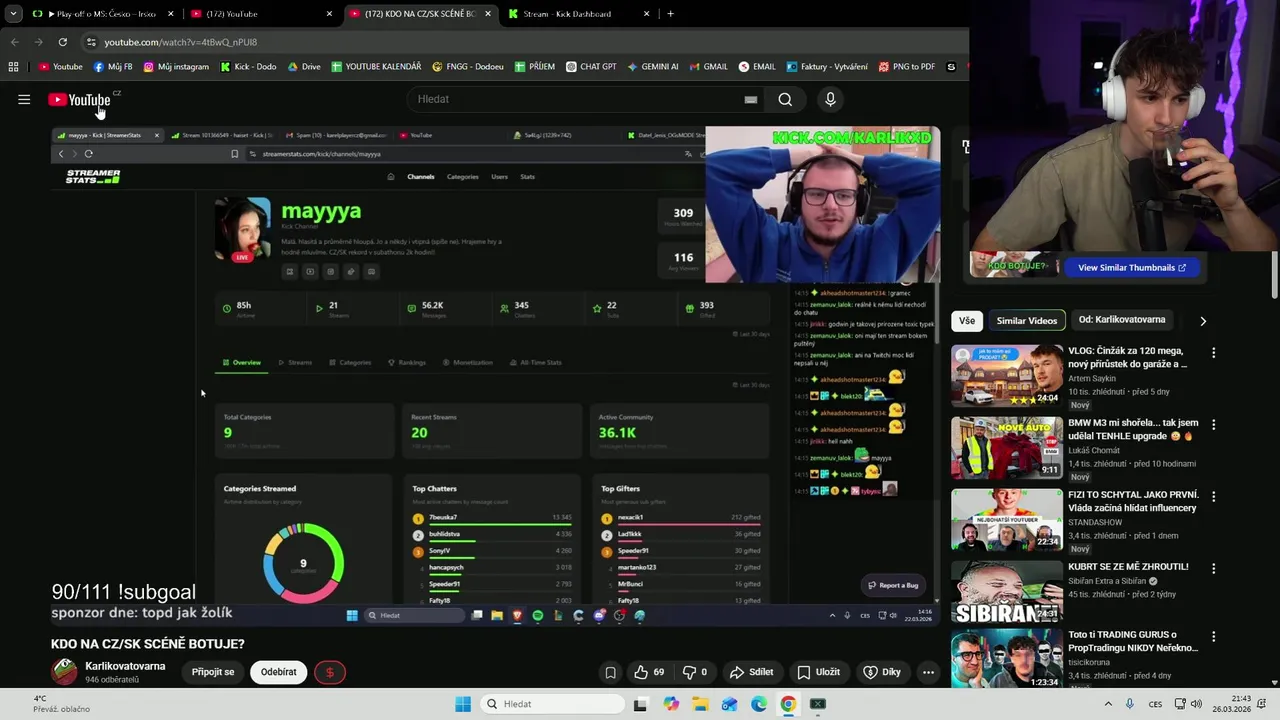Expand the Chrome tab search dropdown
This screenshot has width=1280, height=720.
point(13,14)
